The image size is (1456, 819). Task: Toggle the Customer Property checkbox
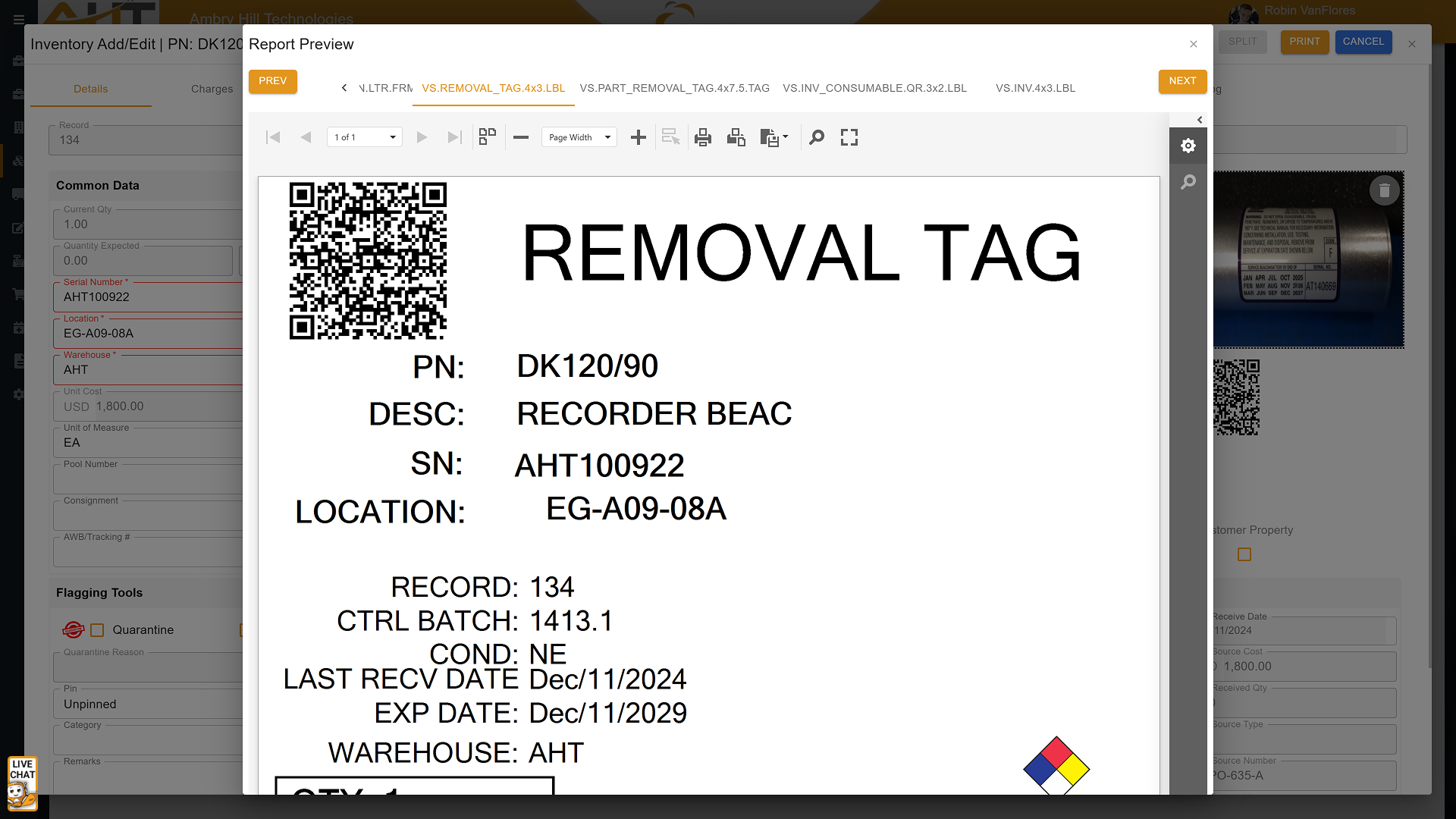click(x=1244, y=554)
